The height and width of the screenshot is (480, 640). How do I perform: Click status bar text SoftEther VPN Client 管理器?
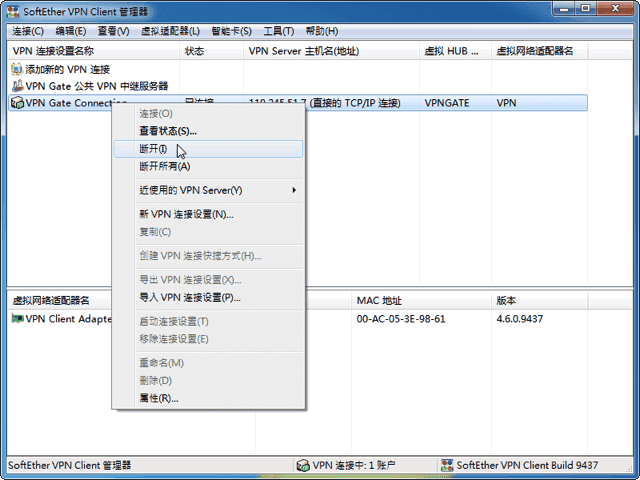point(69,465)
